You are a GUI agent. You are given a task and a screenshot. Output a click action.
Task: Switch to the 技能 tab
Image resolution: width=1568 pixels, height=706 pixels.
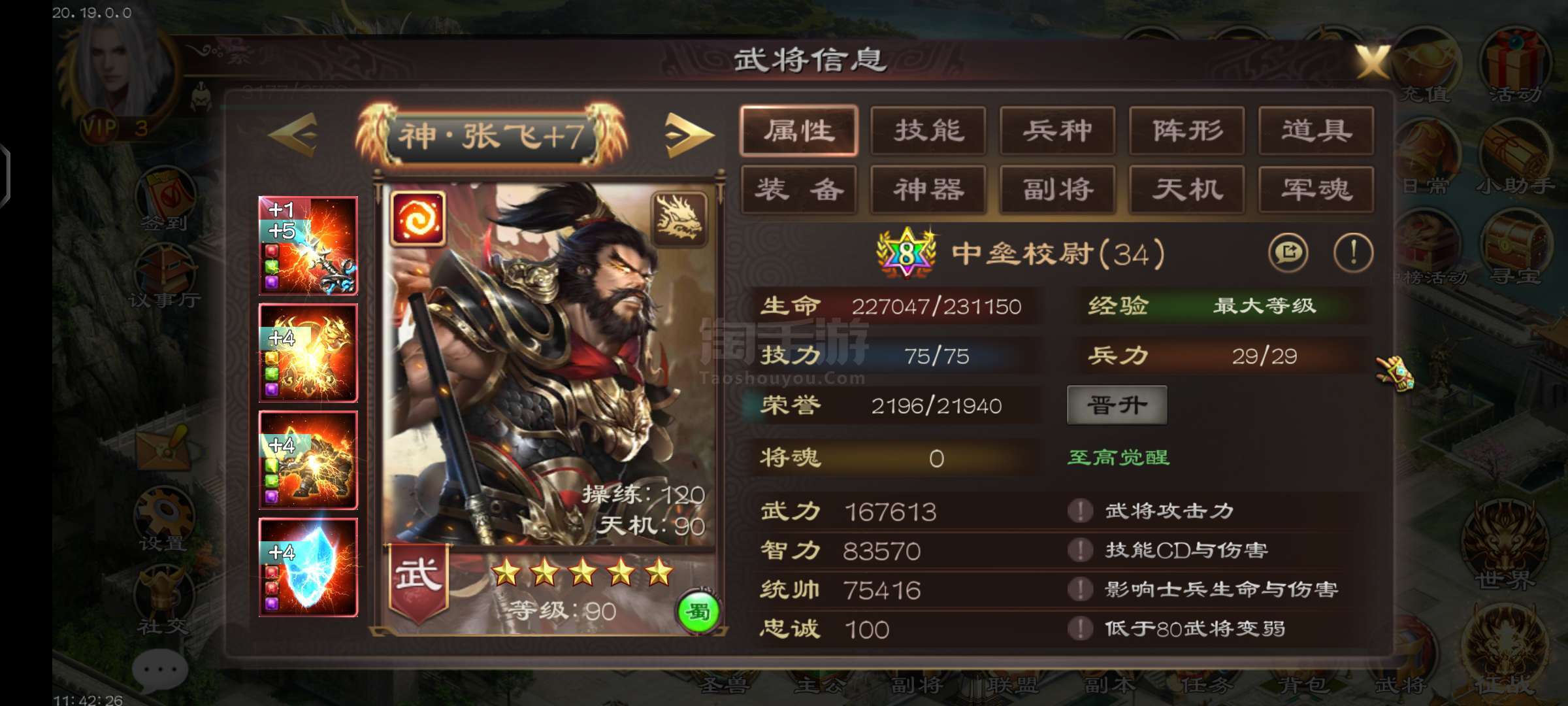point(928,131)
